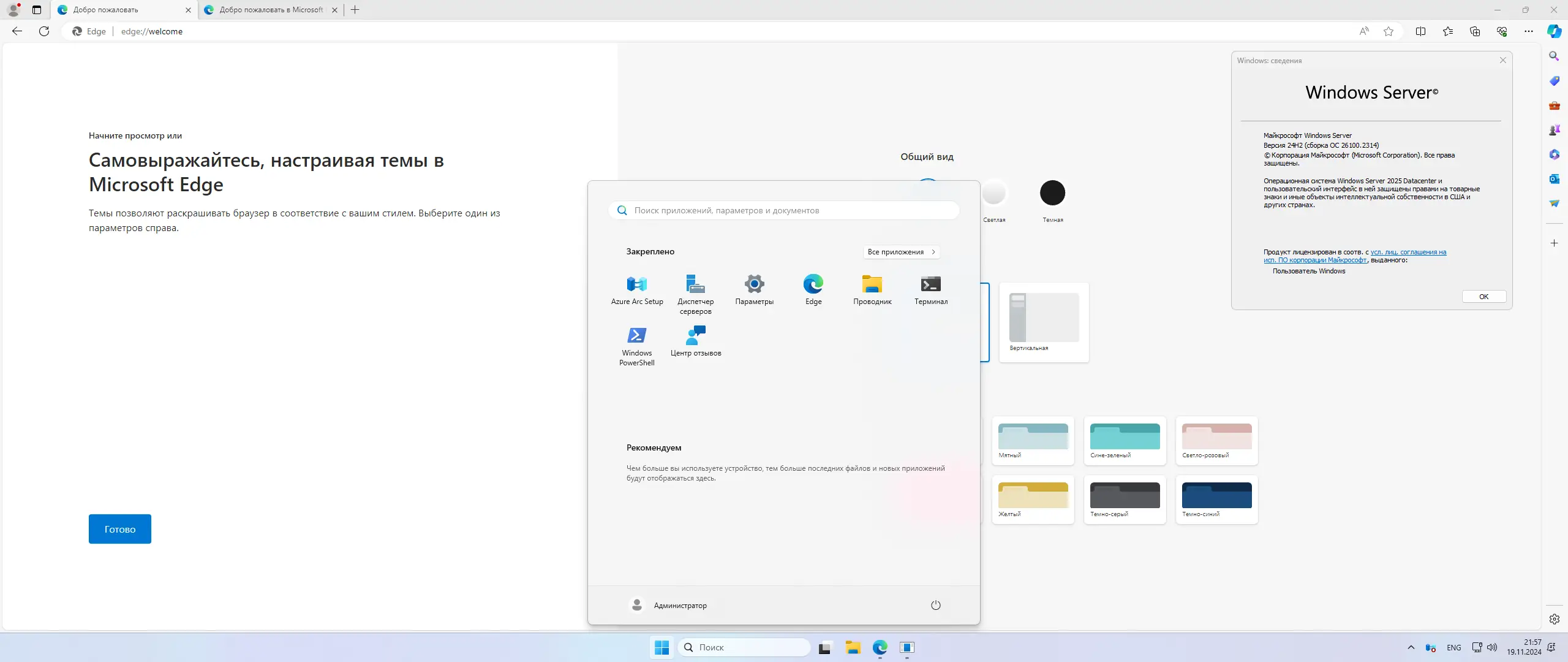Select the Темная theme option
This screenshot has height=662, width=1568.
[x=1052, y=193]
